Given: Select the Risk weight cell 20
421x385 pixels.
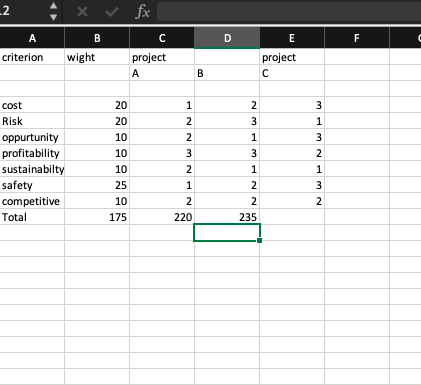Looking at the screenshot, I should coord(97,121).
